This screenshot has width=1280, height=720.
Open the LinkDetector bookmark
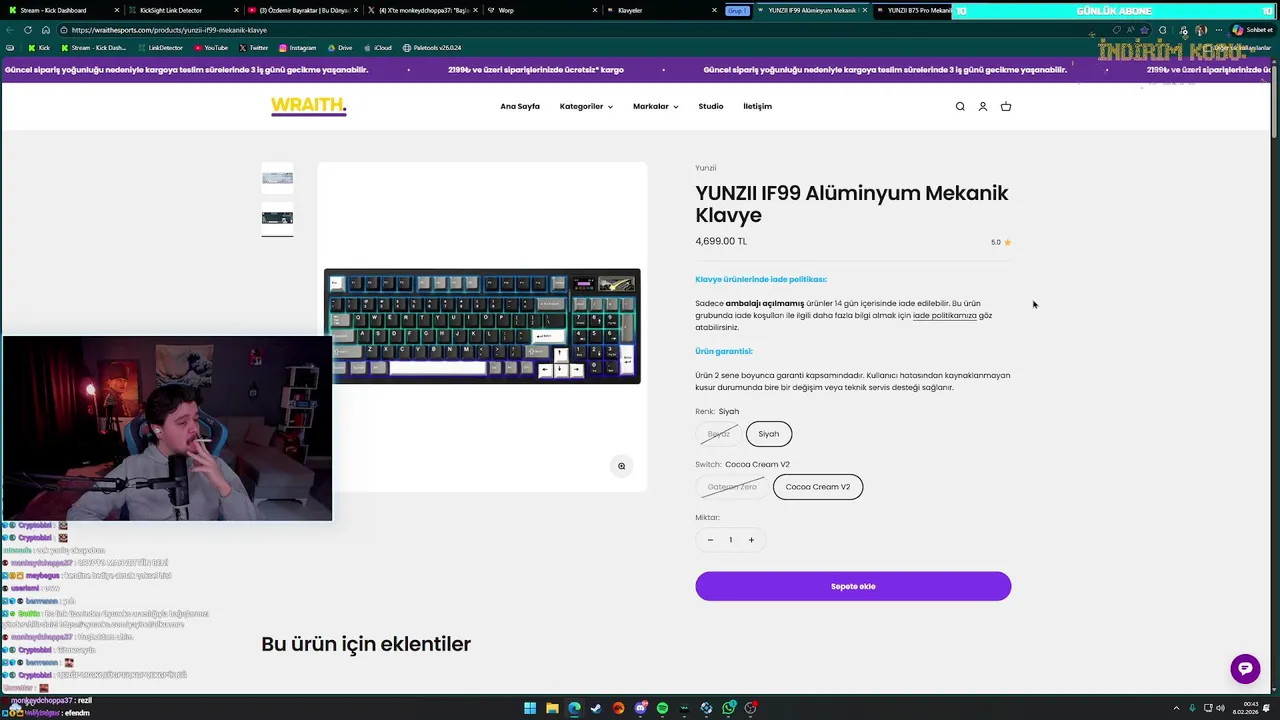(x=160, y=48)
